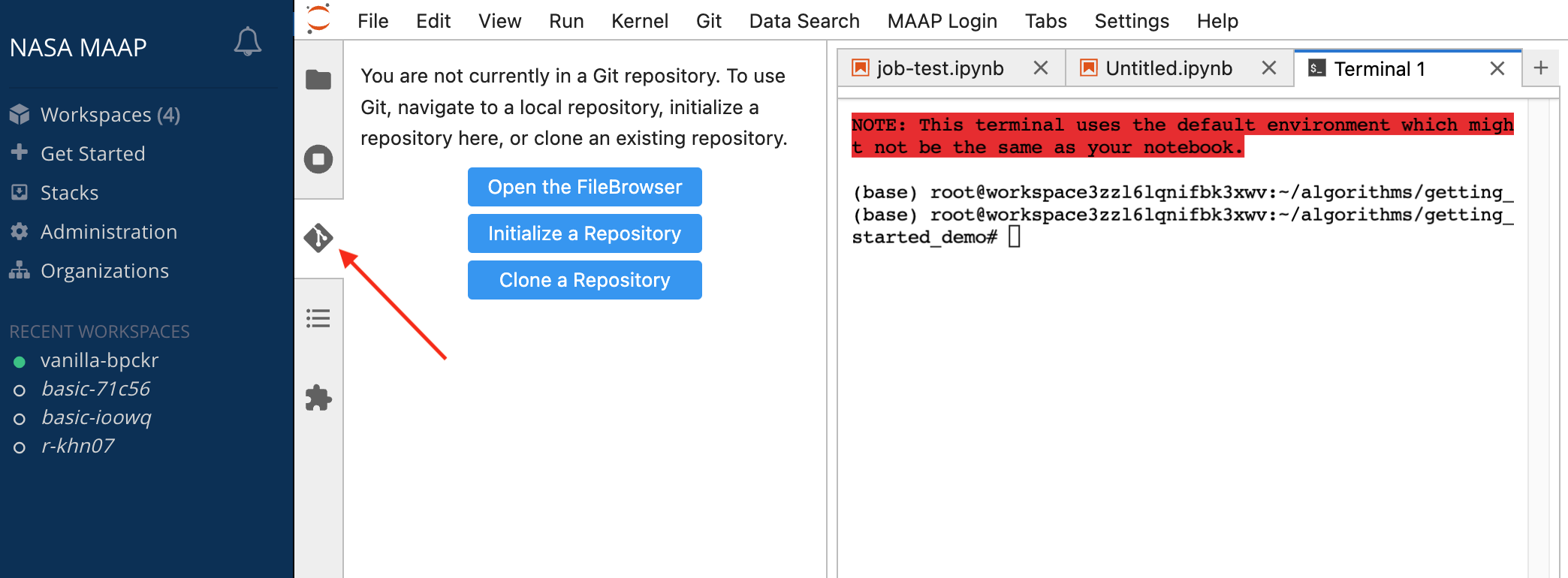Click the job-test.ipynb notebook icon
The image size is (1568, 578).
861,68
